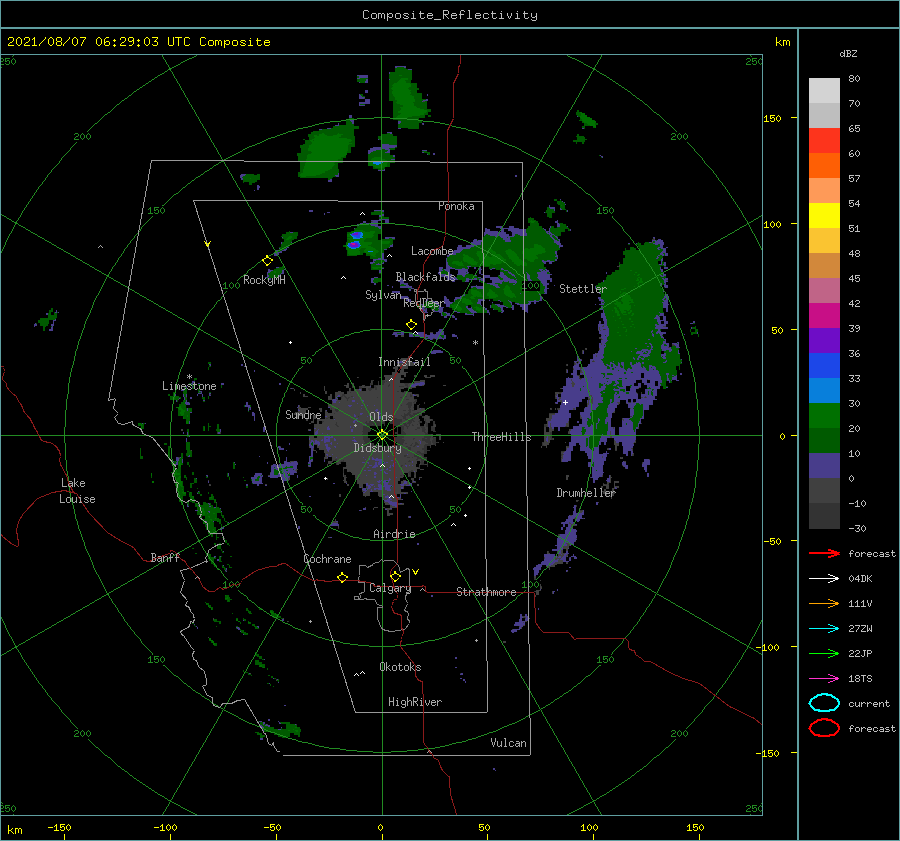Click the cyan 27ZW arrow icon

[x=824, y=629]
